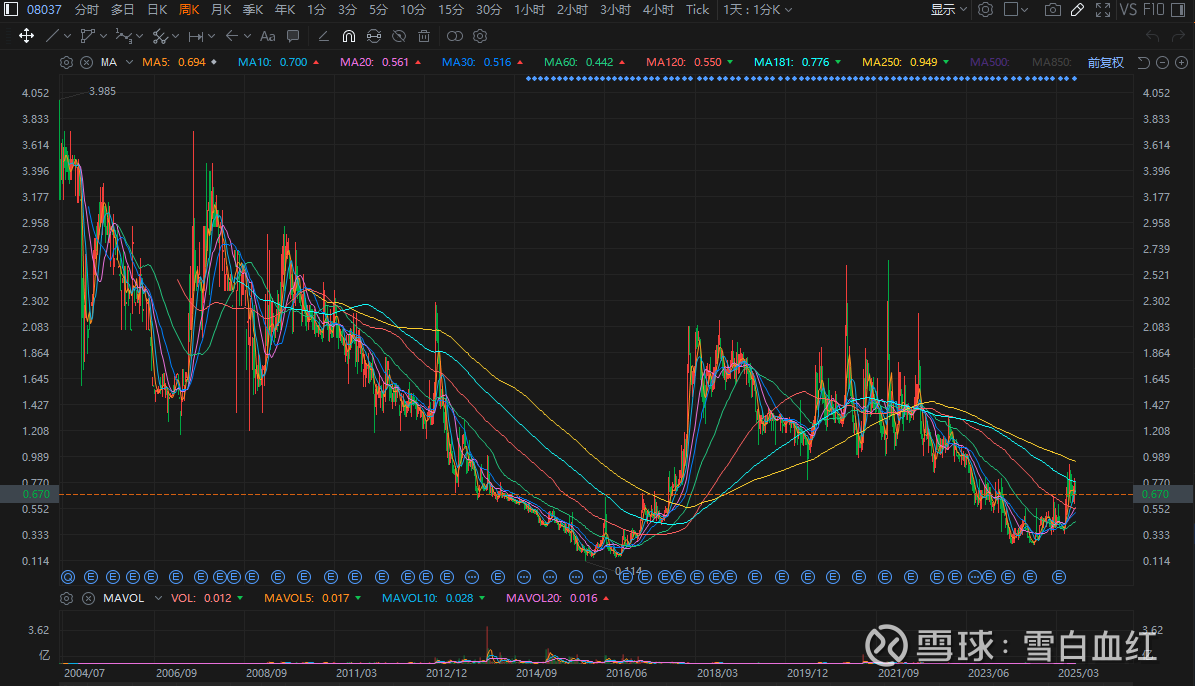The image size is (1195, 686).
Task: Undo the last drawing action
Action: [1152, 36]
